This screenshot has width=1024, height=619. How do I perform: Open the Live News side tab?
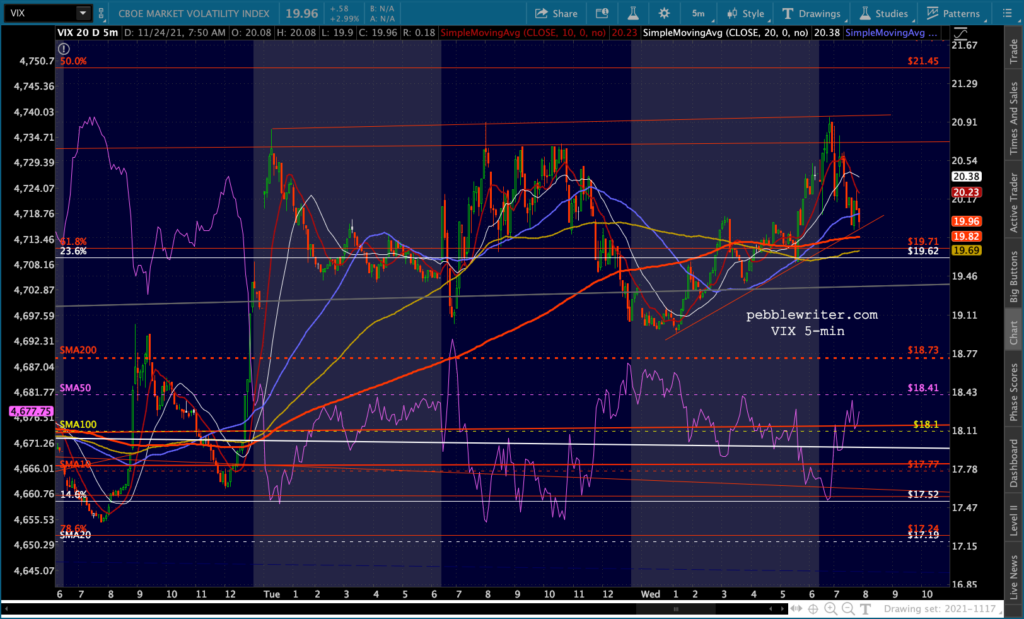click(x=1014, y=575)
